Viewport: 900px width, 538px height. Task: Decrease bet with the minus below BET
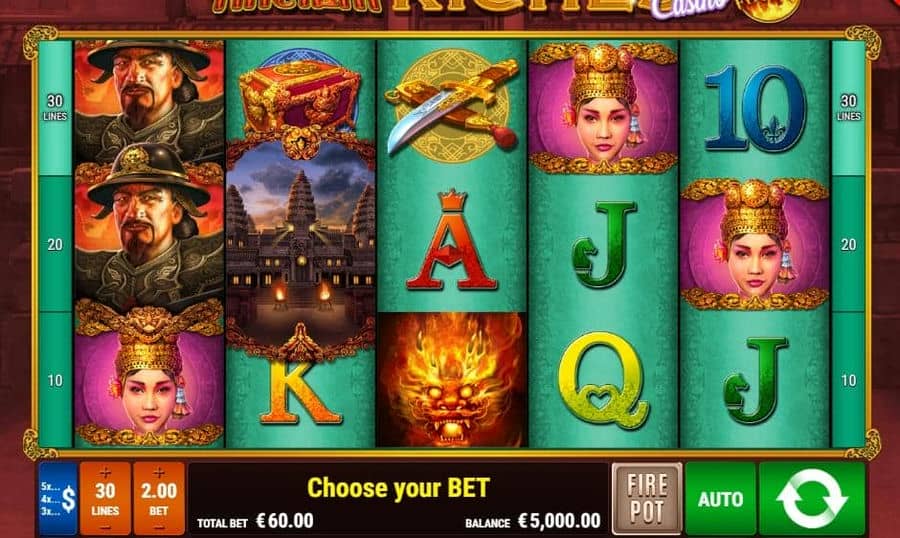(159, 526)
